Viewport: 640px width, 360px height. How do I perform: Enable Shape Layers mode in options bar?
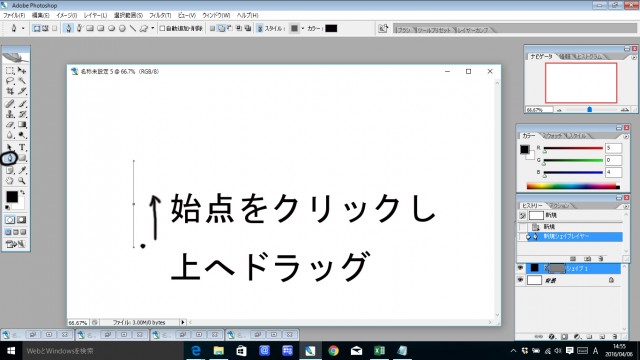tap(36, 29)
